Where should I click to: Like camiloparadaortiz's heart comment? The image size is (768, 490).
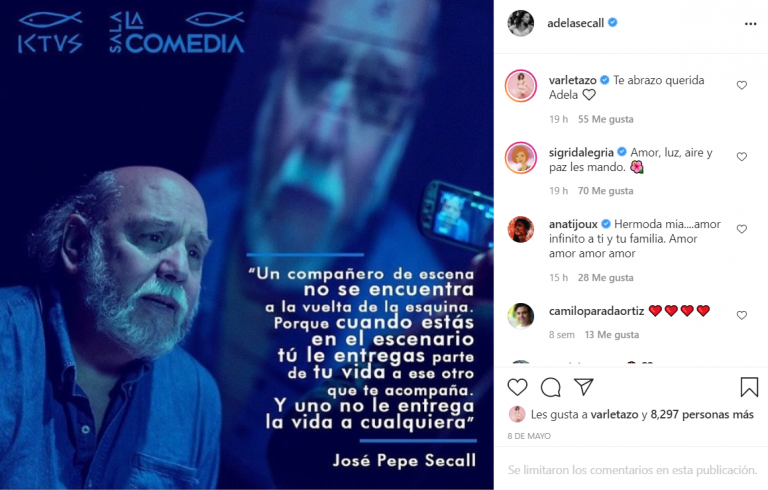(742, 315)
